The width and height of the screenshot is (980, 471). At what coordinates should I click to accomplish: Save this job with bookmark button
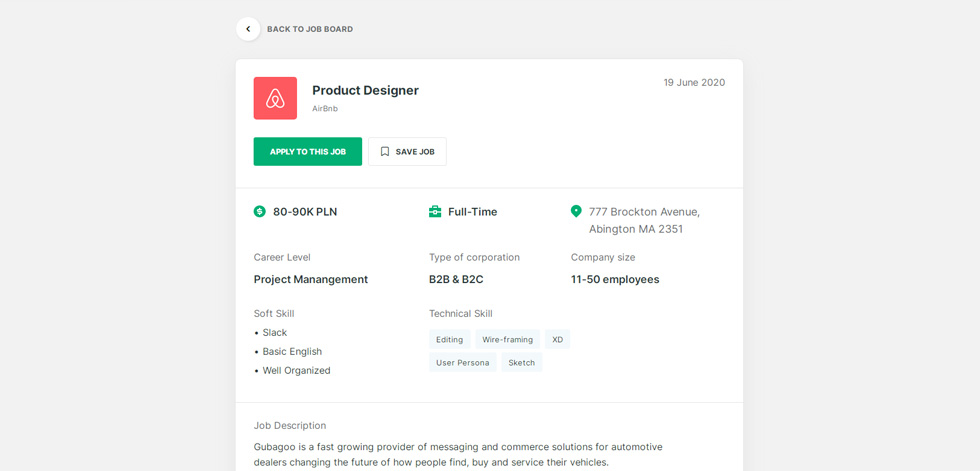click(408, 152)
